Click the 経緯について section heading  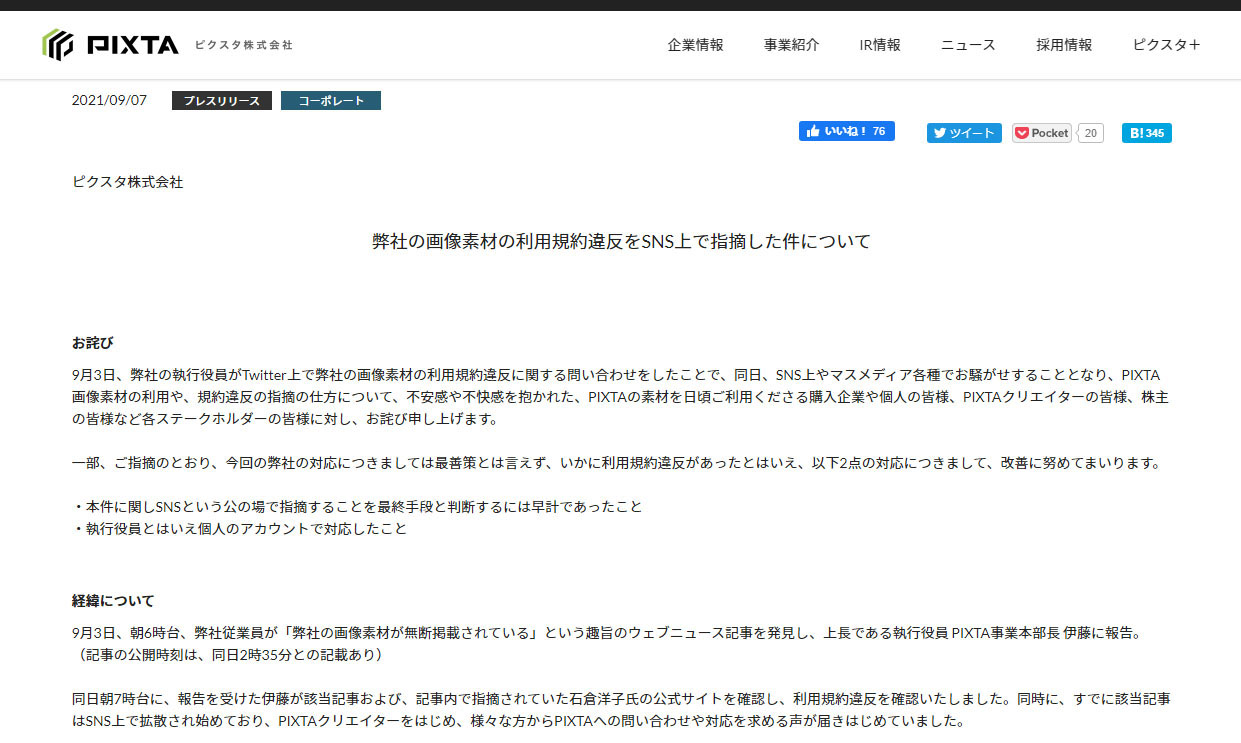[x=113, y=601]
